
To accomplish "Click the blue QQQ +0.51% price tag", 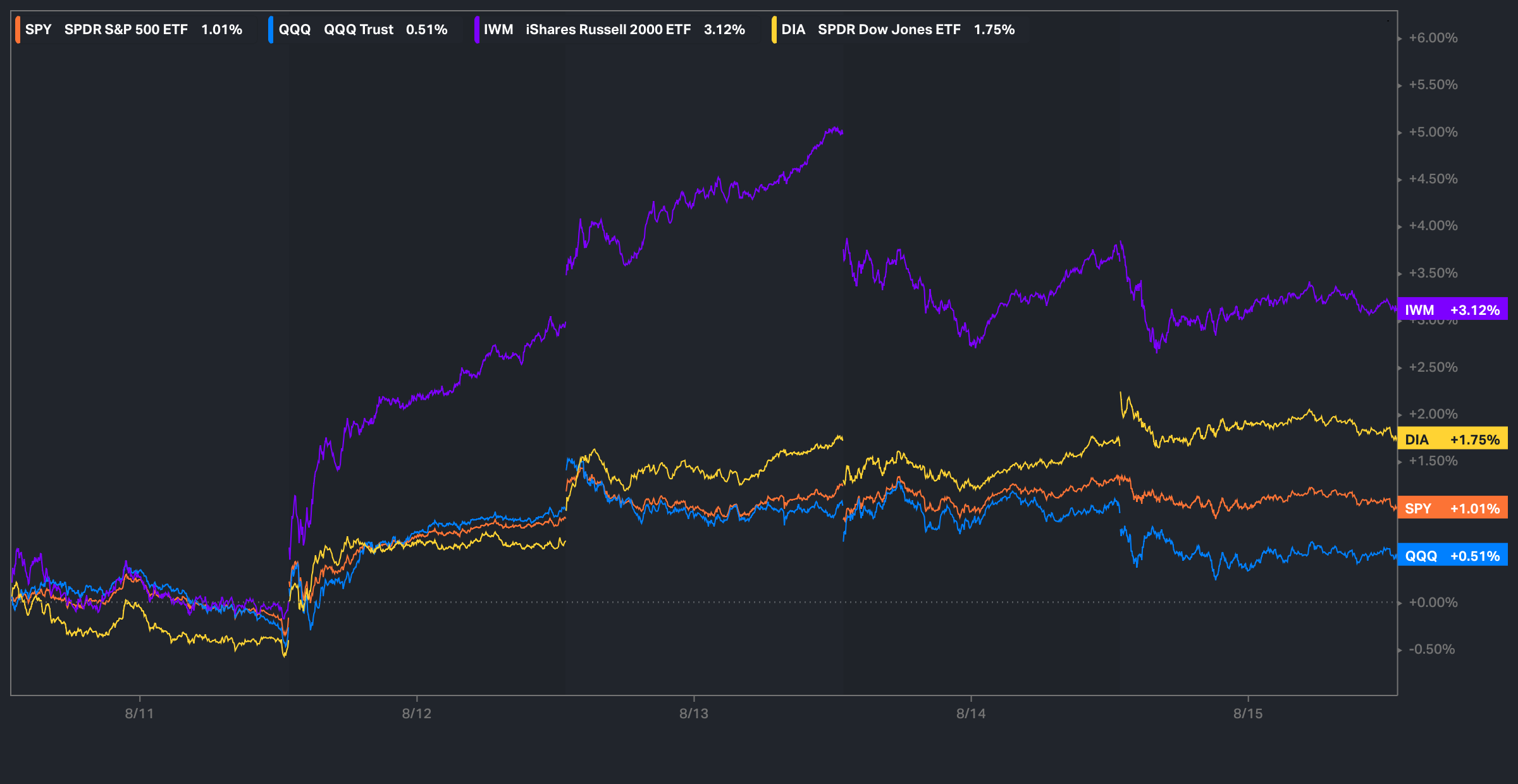I will 1452,556.
